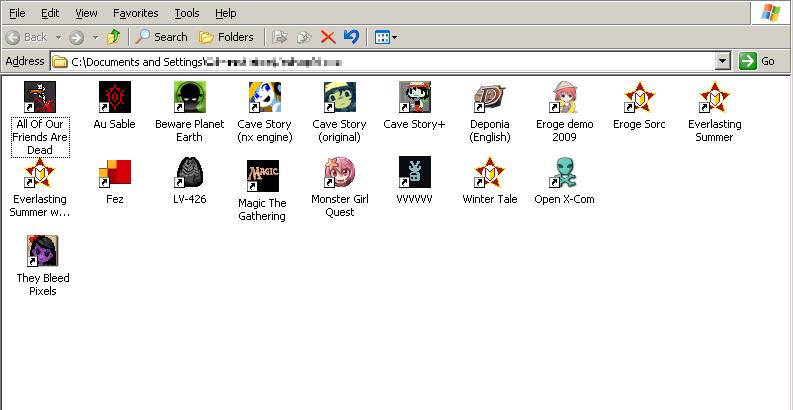
Task: Select the LV-426 shortcut icon
Action: (x=190, y=172)
